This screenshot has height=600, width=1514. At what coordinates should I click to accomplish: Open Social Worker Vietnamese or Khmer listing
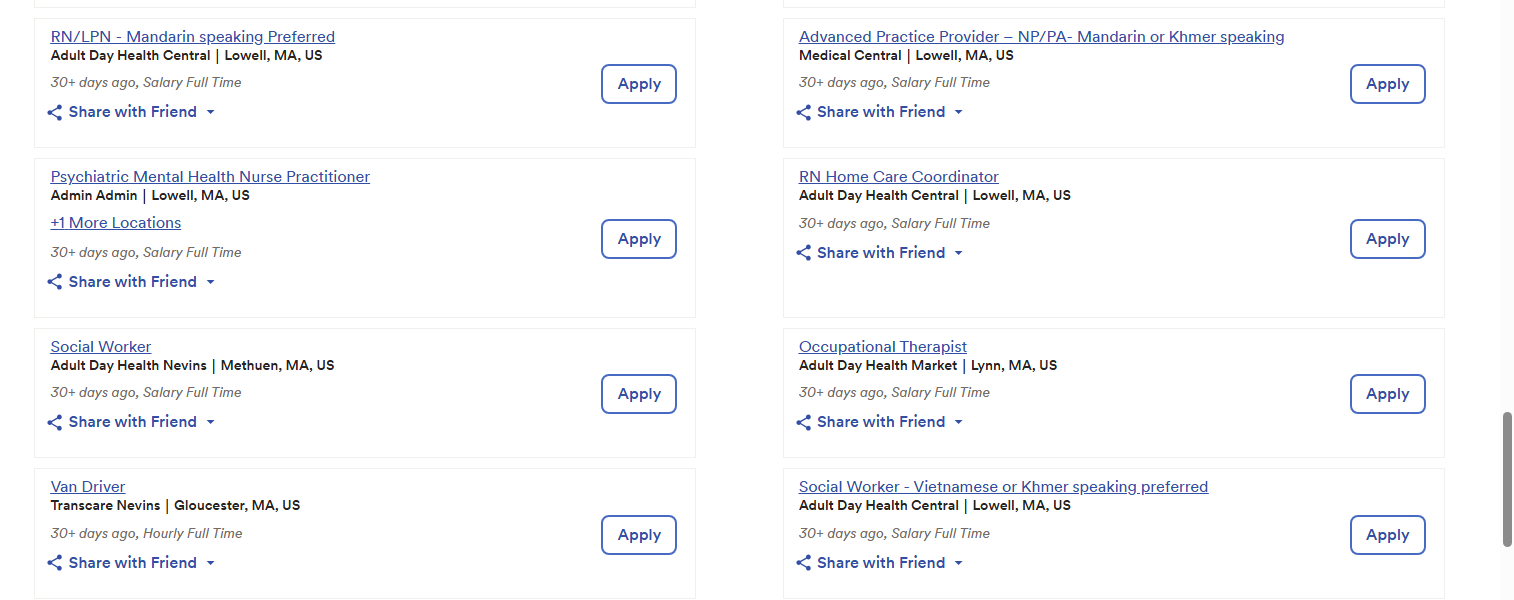click(x=1003, y=487)
